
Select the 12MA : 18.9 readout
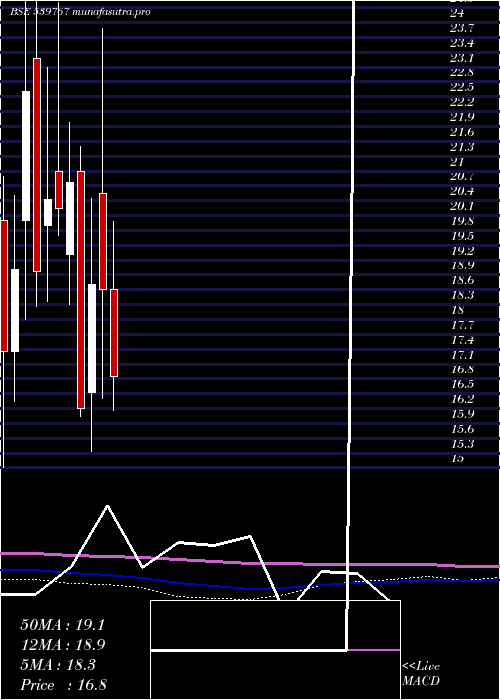pos(62,645)
